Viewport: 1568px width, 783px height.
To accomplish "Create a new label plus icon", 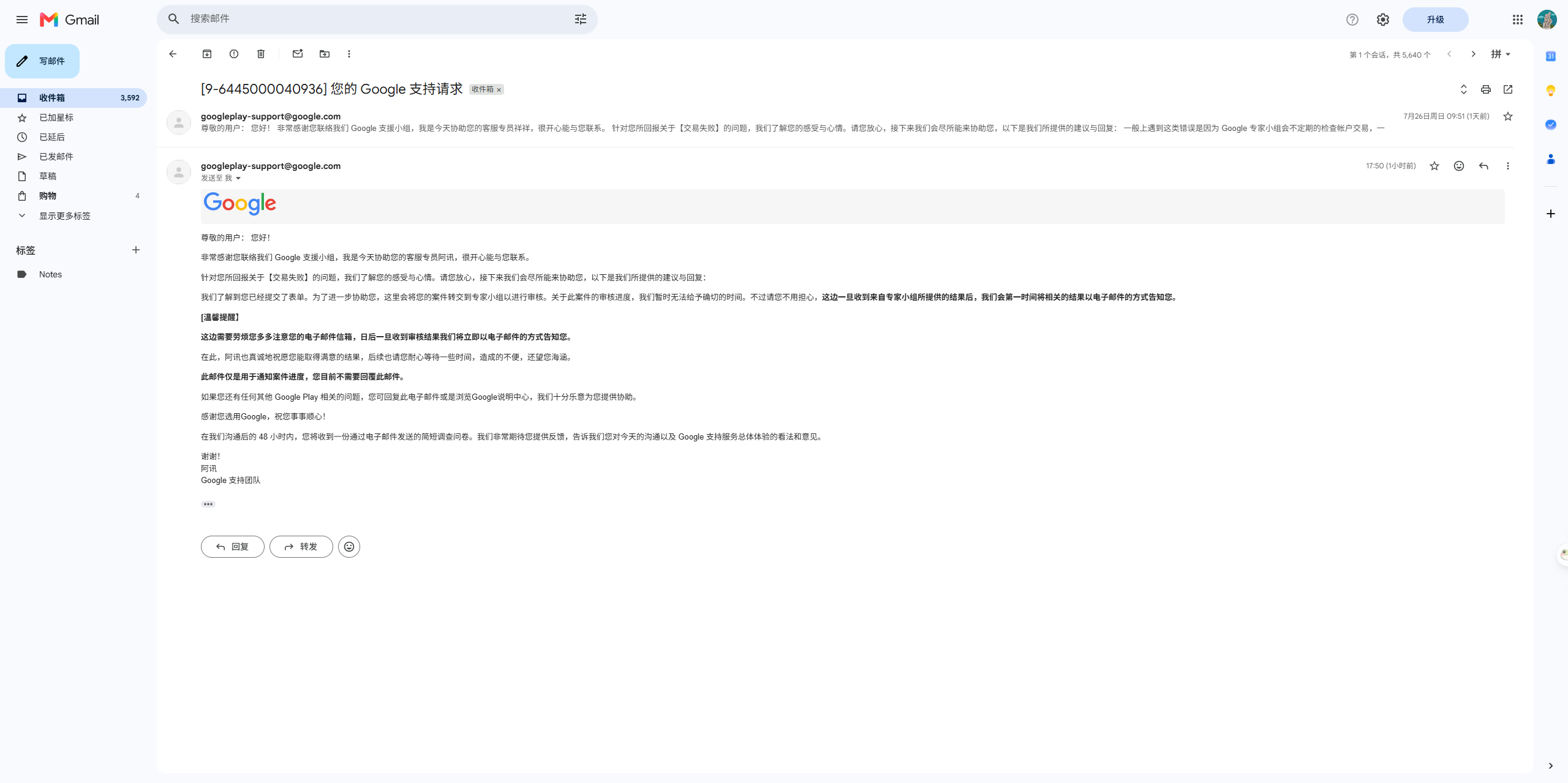I will click(136, 250).
